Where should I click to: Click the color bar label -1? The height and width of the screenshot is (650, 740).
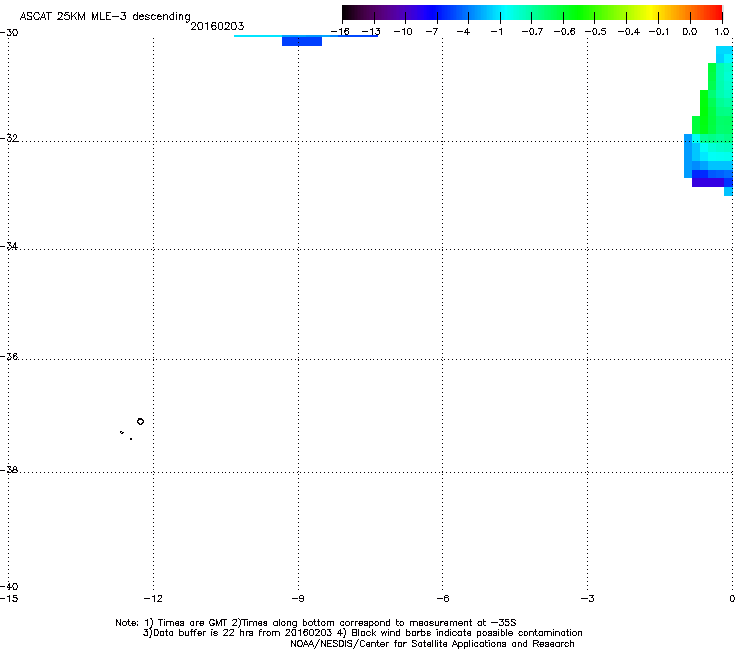[496, 32]
